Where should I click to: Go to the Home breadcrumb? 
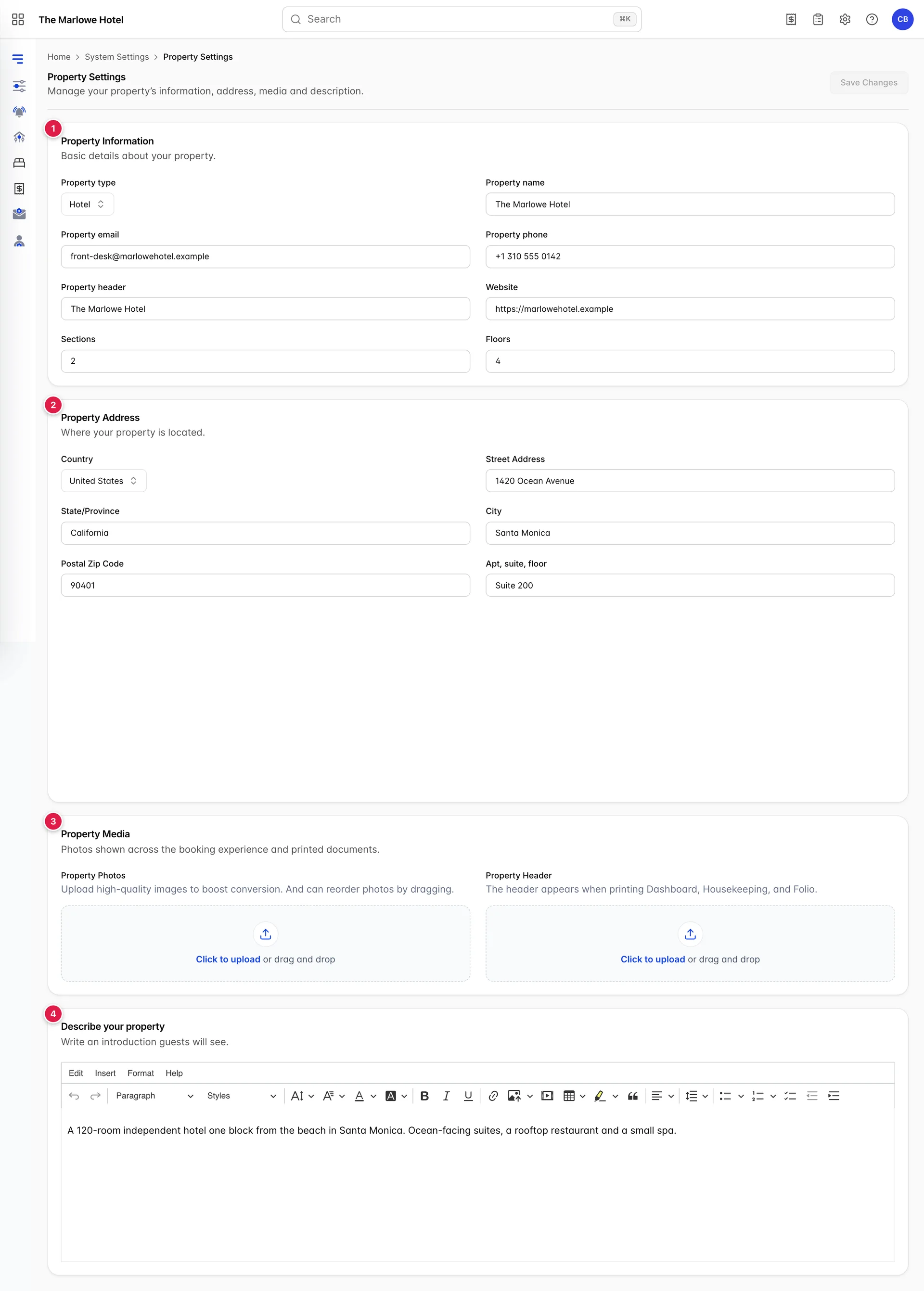tap(59, 57)
